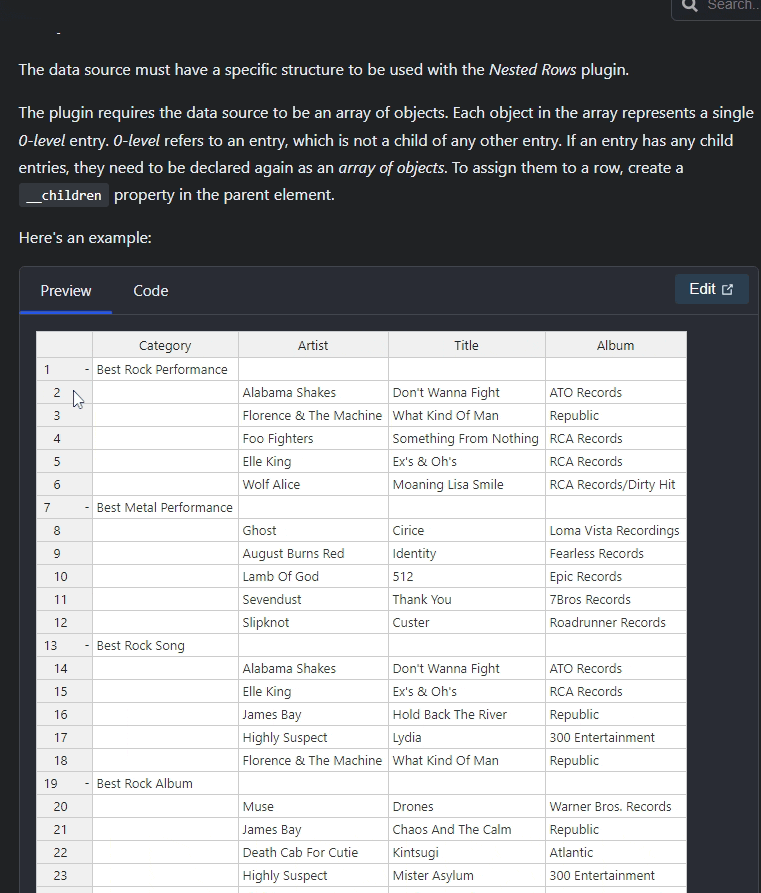The width and height of the screenshot is (761, 893).
Task: Collapse the Best Metal Performance row group
Action: coord(87,507)
